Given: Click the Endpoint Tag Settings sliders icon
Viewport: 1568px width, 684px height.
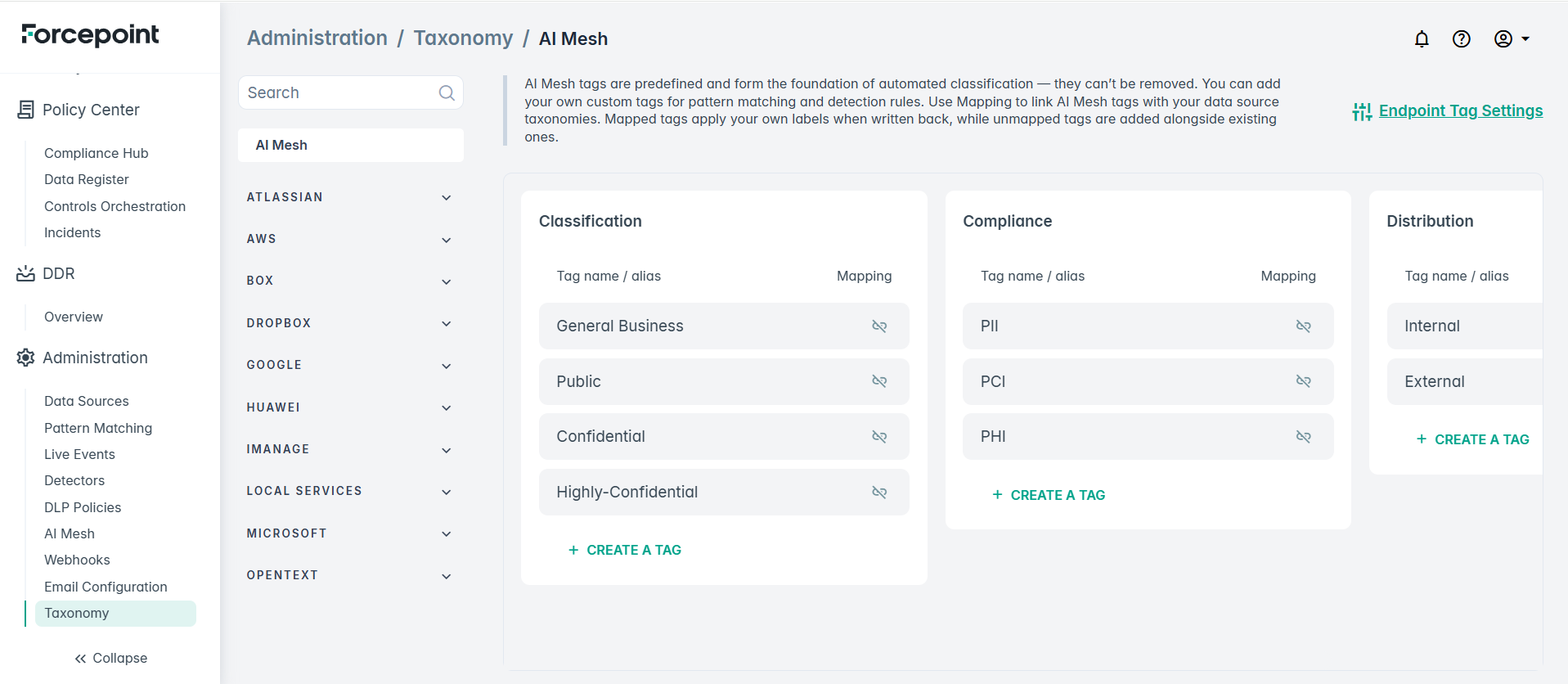Looking at the screenshot, I should pos(1361,111).
